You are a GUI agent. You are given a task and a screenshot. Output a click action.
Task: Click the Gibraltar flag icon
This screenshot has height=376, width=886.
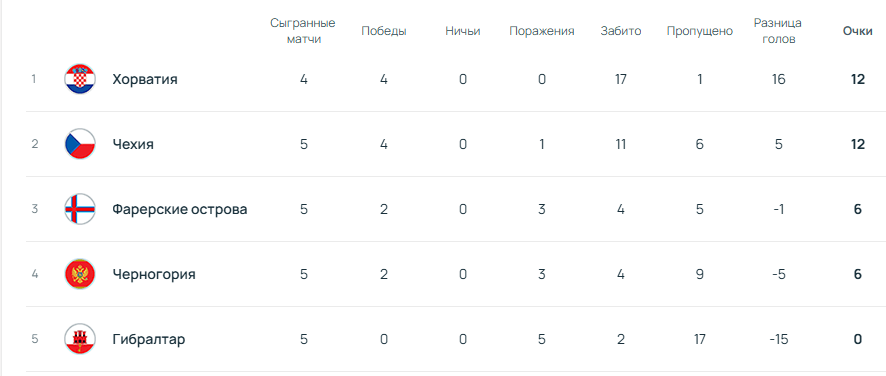pos(80,339)
